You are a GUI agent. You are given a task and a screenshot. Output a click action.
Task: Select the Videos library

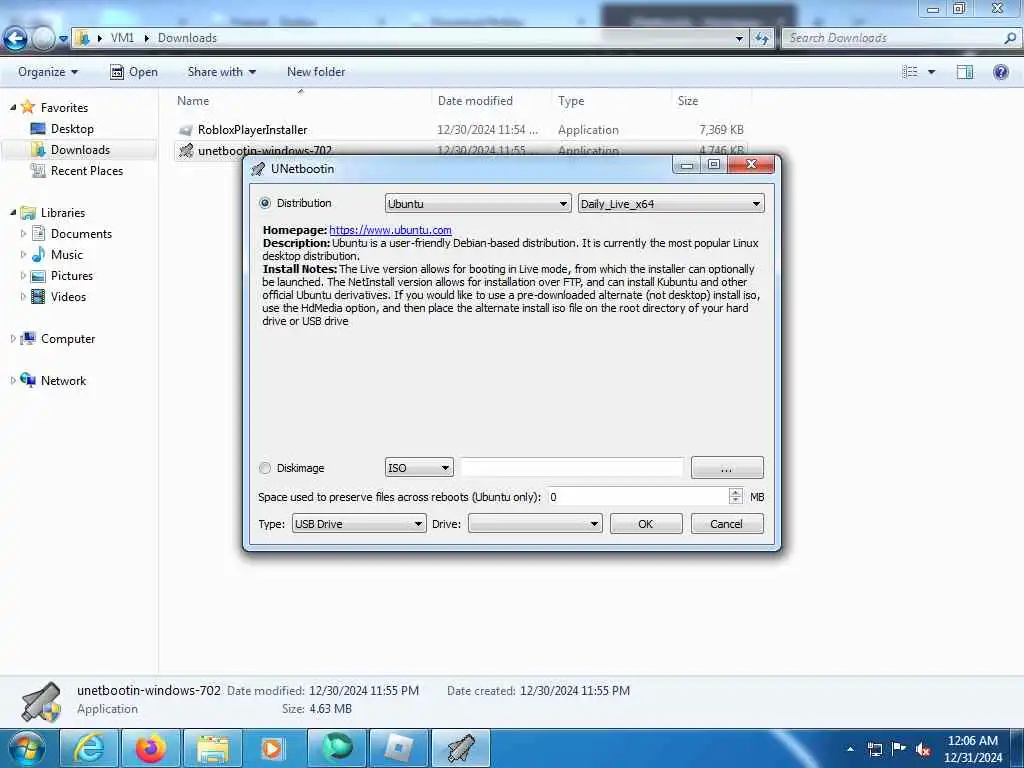pyautogui.click(x=68, y=296)
